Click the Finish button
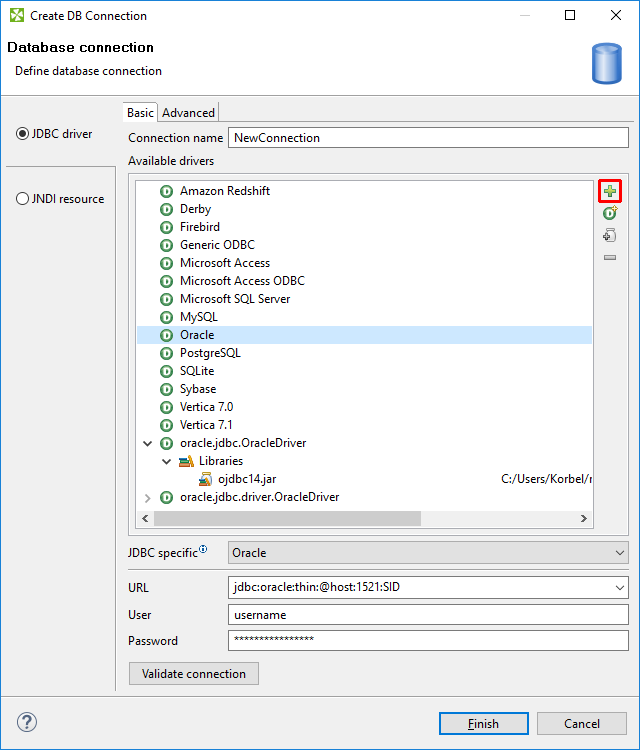Image resolution: width=640 pixels, height=750 pixels. point(484,724)
